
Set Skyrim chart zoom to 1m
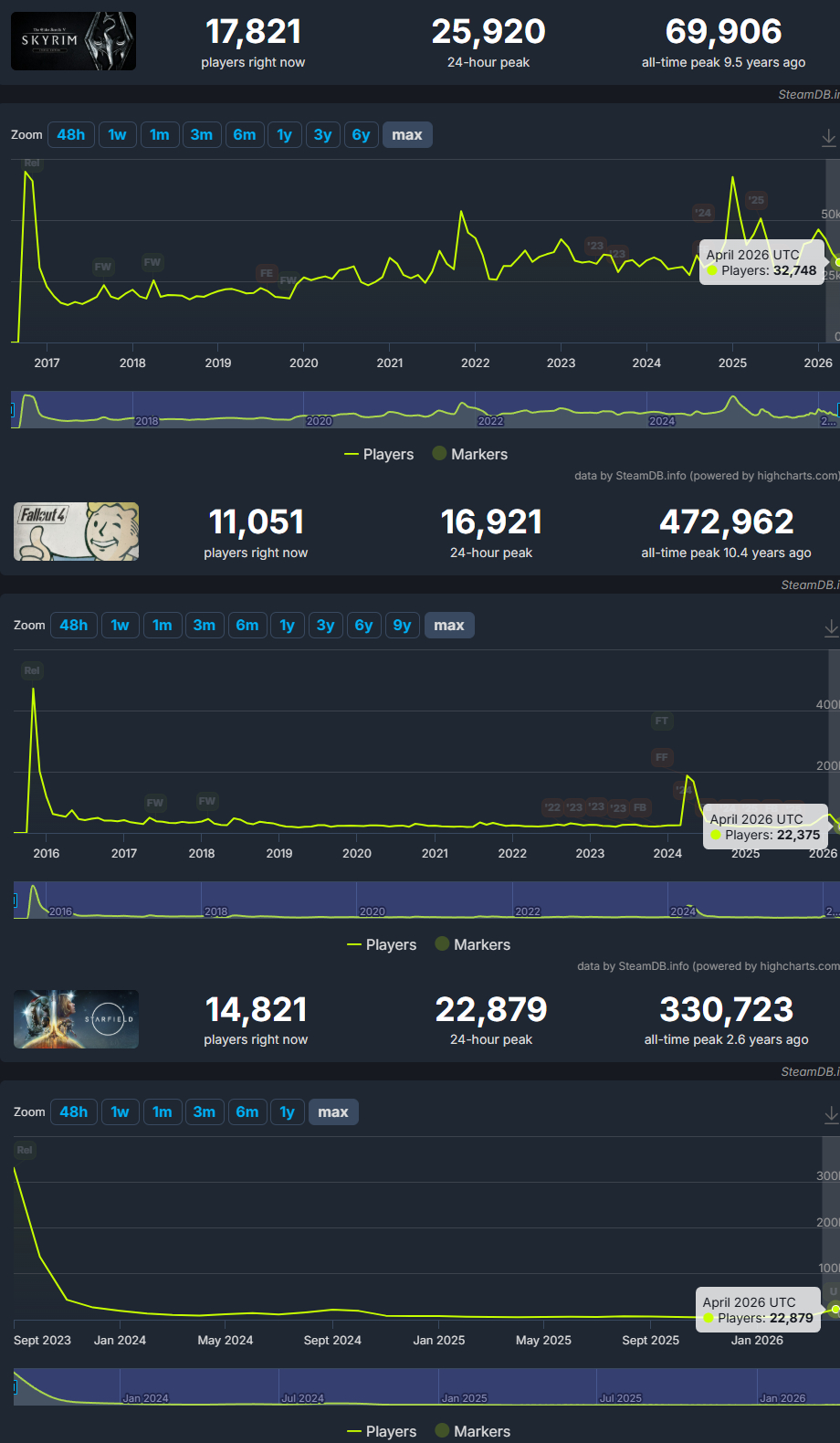(160, 135)
